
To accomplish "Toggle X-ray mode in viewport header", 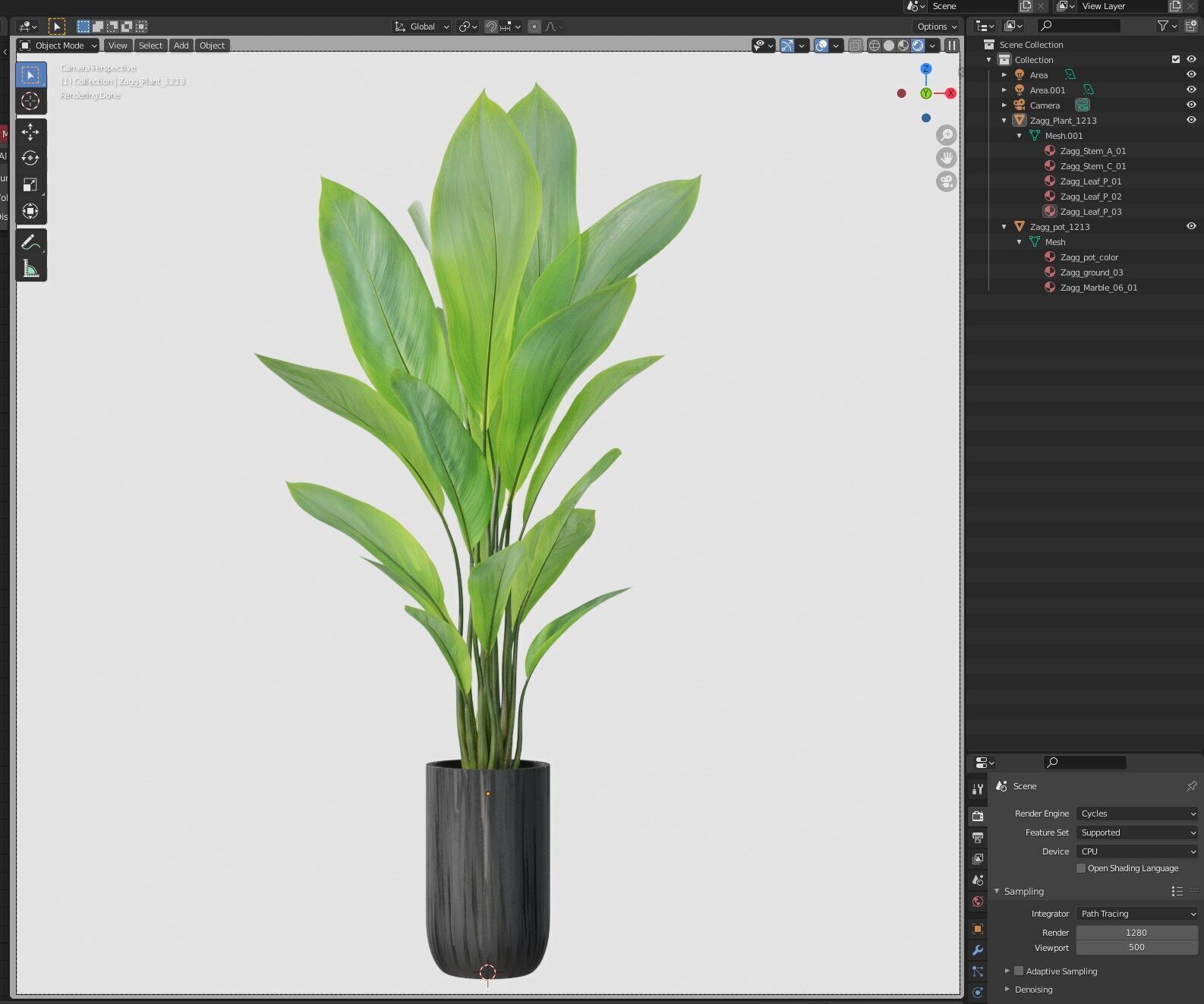I will coord(856,46).
